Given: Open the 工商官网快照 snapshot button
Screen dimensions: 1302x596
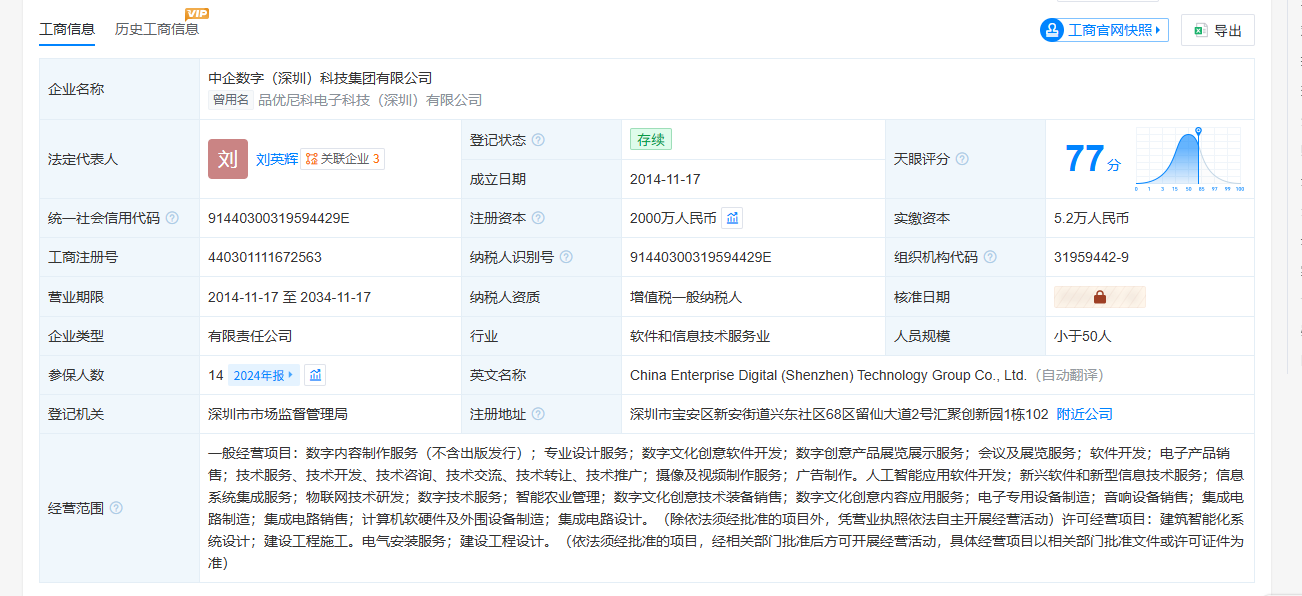Looking at the screenshot, I should click(1104, 30).
